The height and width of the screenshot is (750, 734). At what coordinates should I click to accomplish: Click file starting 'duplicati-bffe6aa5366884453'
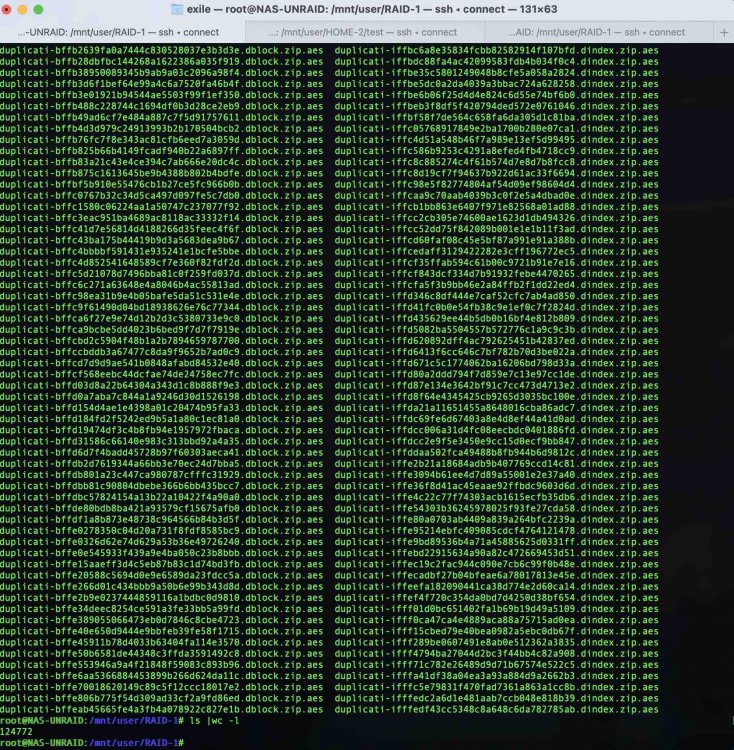162,676
